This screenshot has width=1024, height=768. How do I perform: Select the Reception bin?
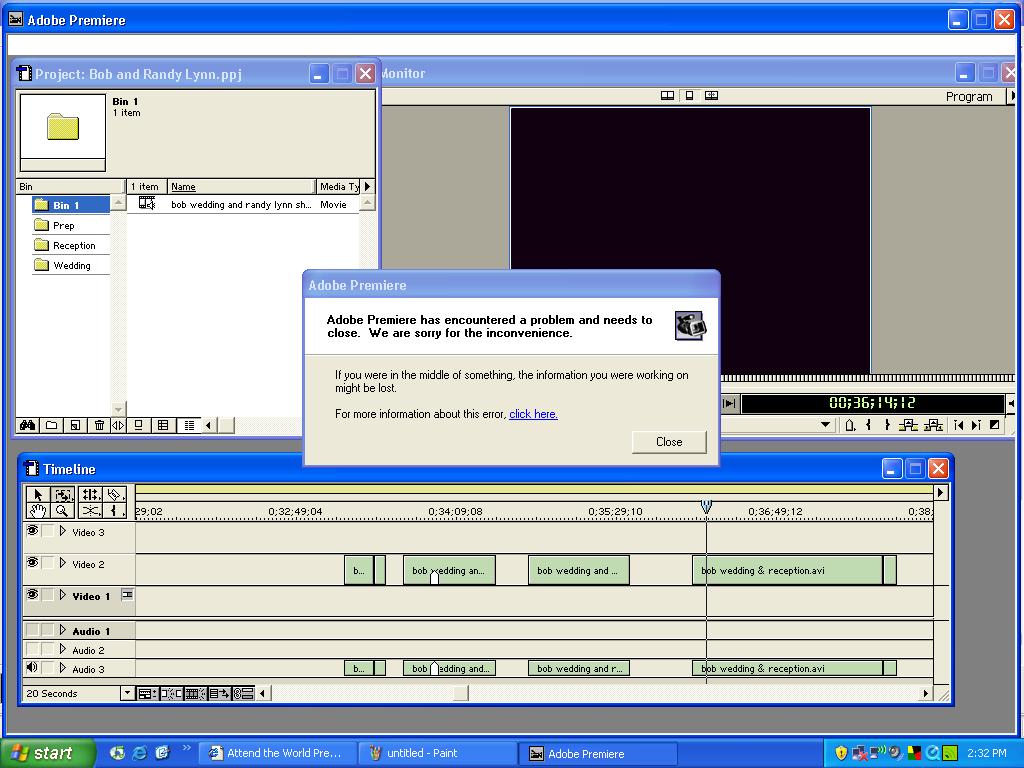(x=71, y=246)
